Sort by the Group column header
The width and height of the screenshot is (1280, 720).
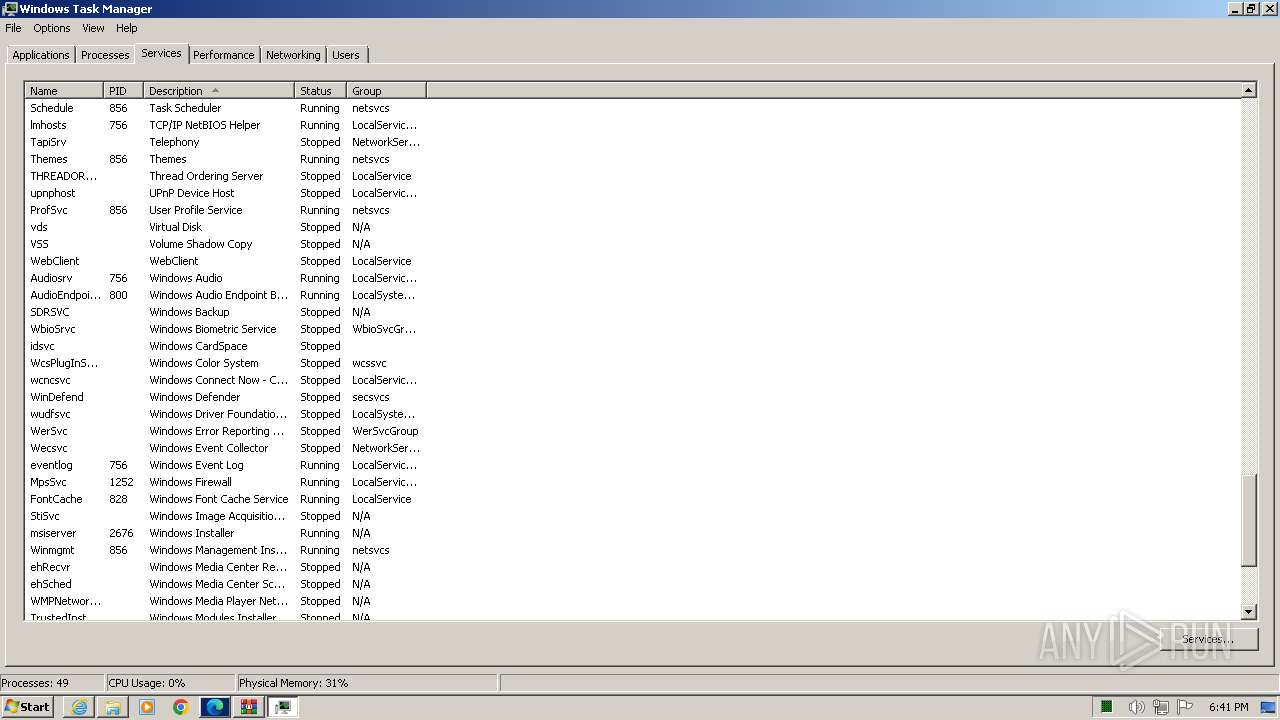[387, 91]
